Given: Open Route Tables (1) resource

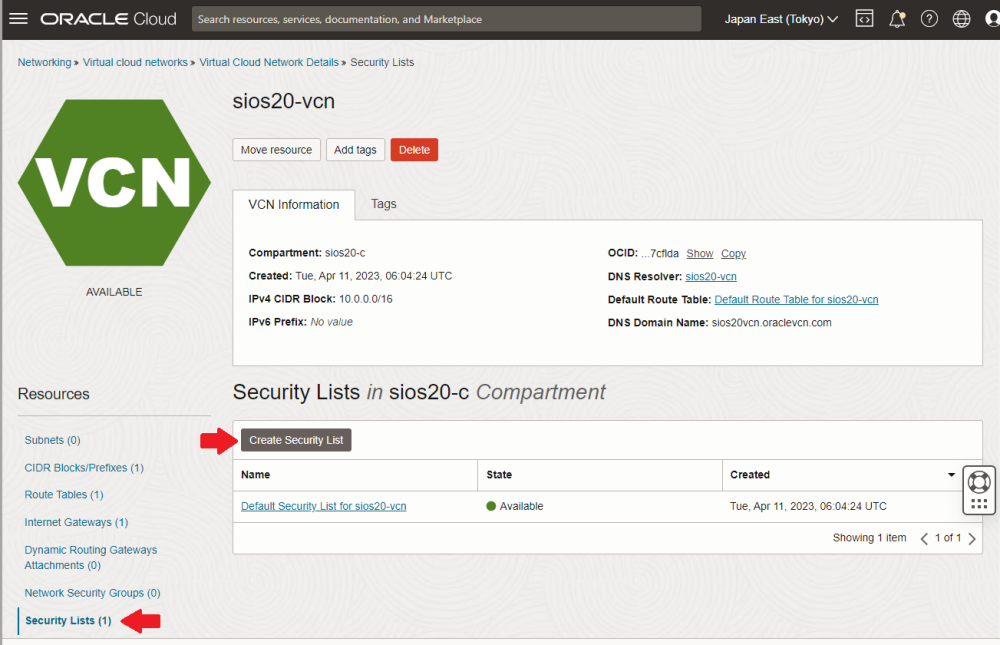Looking at the screenshot, I should pyautogui.click(x=64, y=494).
